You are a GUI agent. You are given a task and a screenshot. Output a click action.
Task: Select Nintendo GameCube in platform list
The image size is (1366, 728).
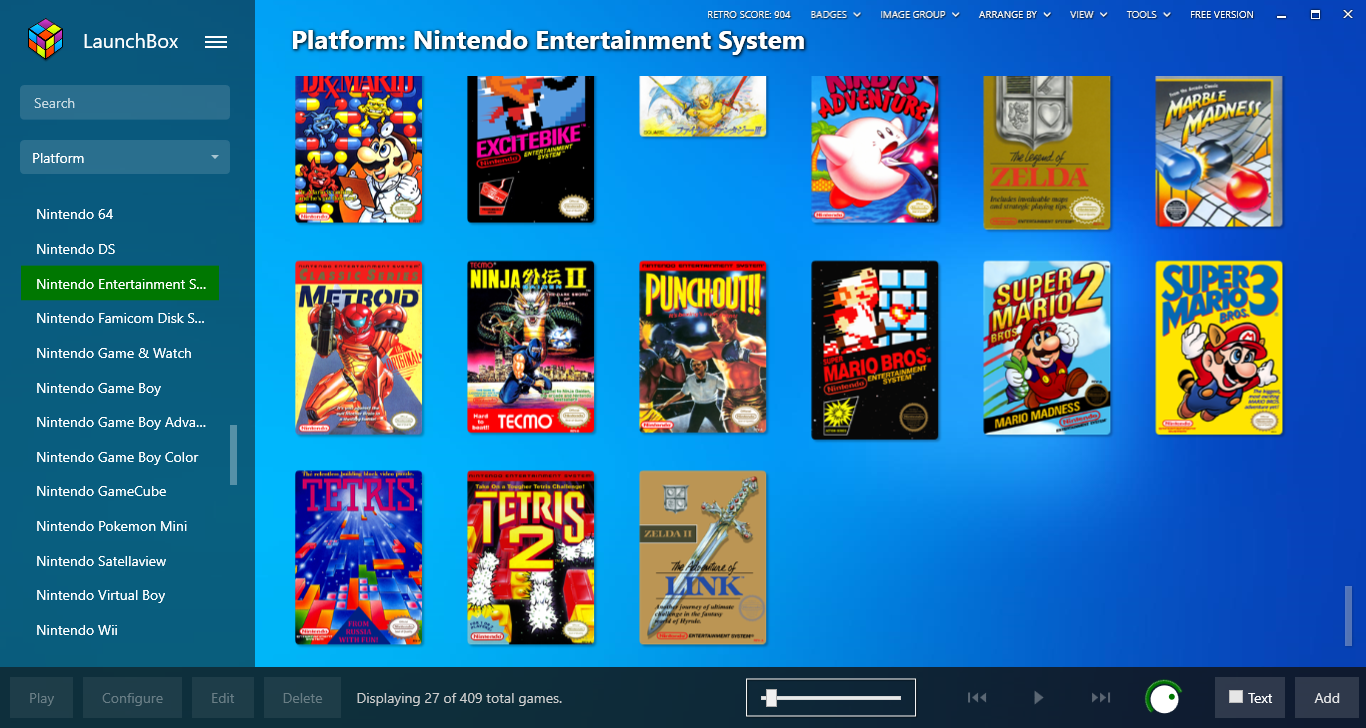coord(101,491)
